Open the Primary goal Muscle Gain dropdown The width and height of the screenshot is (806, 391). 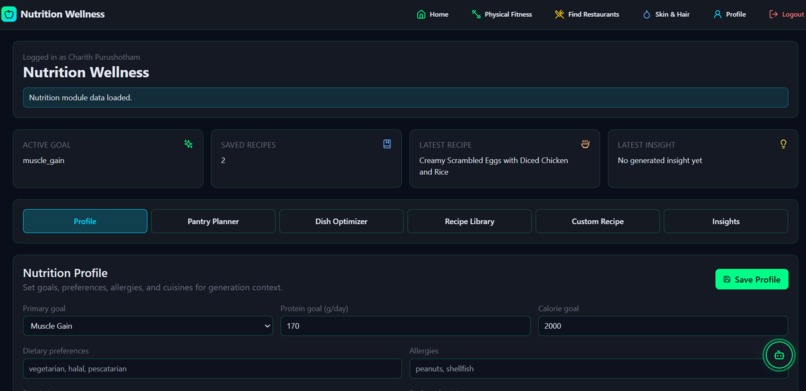coord(148,326)
